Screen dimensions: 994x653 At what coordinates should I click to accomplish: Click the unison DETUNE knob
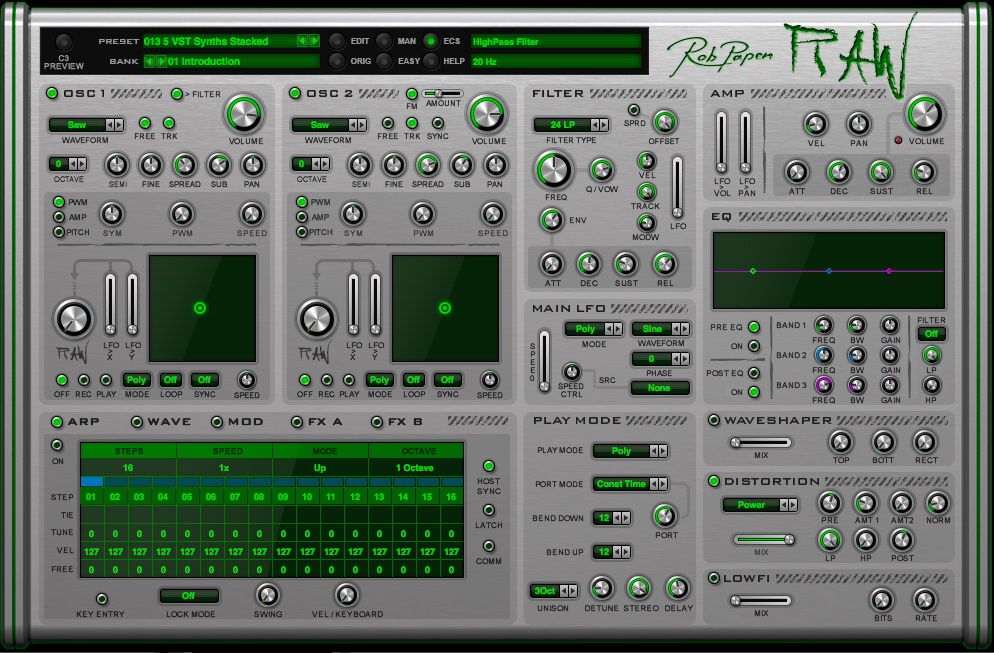tap(601, 588)
